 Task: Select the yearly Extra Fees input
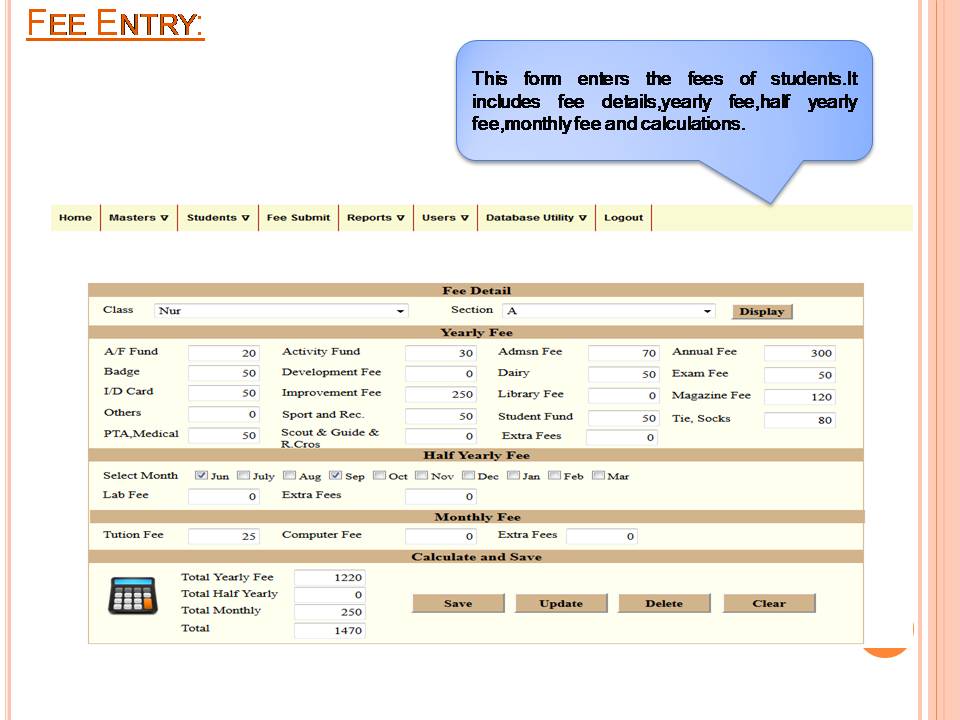coord(622,437)
